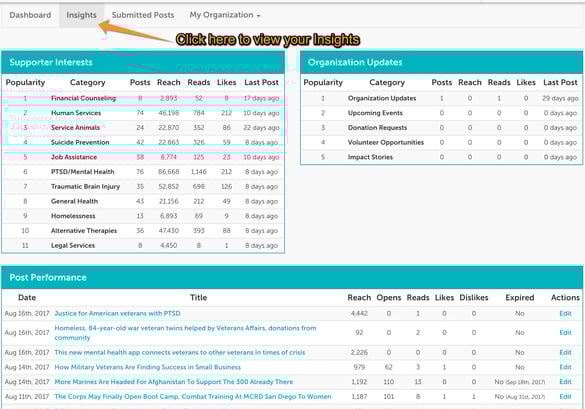Select the Financial Counseling category row
Viewport: 585px width, 409px height.
[x=143, y=99]
